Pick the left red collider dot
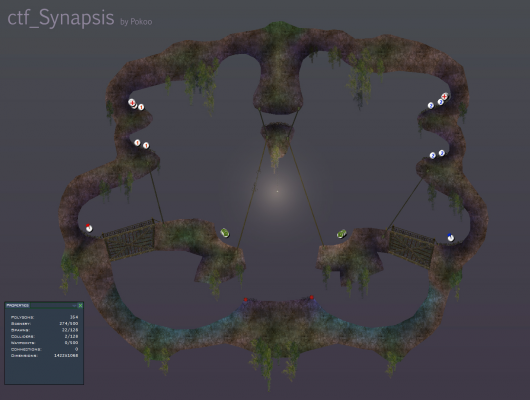This screenshot has width=530, height=400. tap(246, 300)
